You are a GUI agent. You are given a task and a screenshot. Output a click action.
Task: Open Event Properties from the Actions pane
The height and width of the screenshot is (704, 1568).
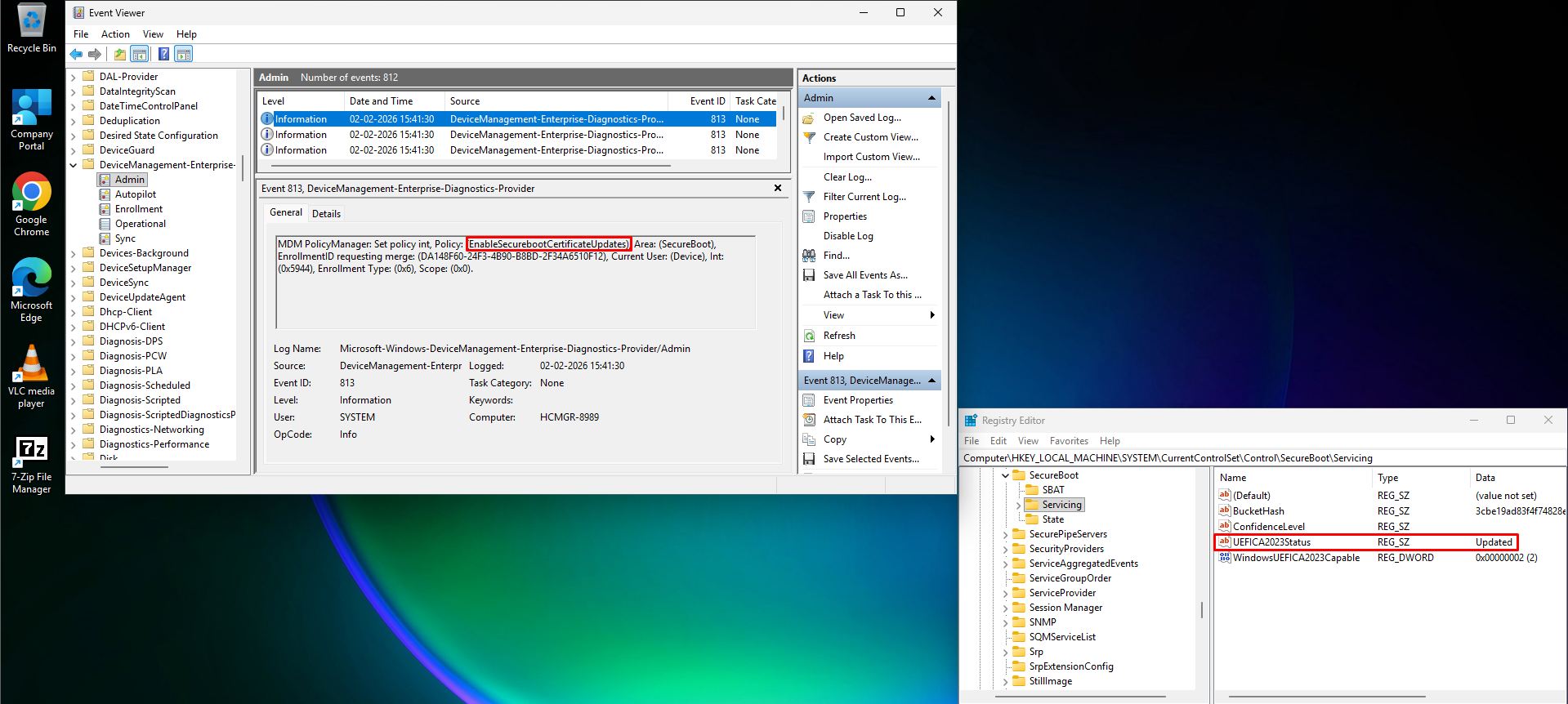[858, 400]
